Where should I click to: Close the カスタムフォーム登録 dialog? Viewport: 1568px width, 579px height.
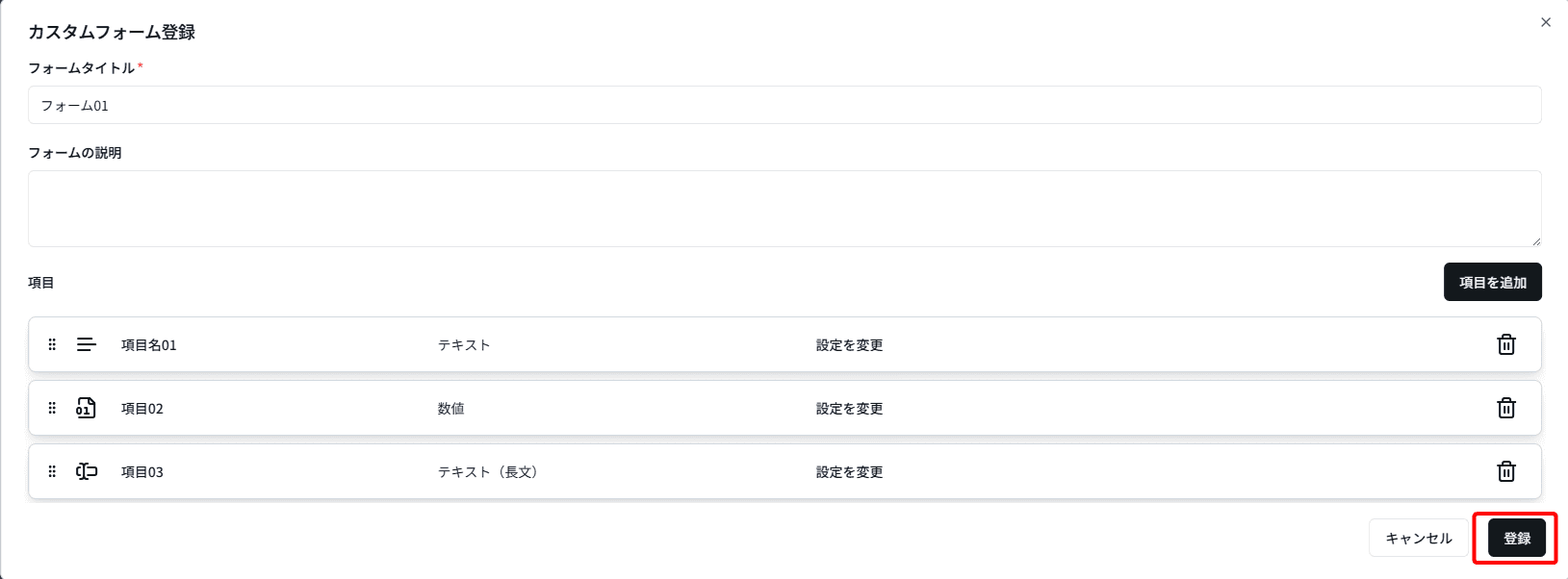(x=1546, y=22)
